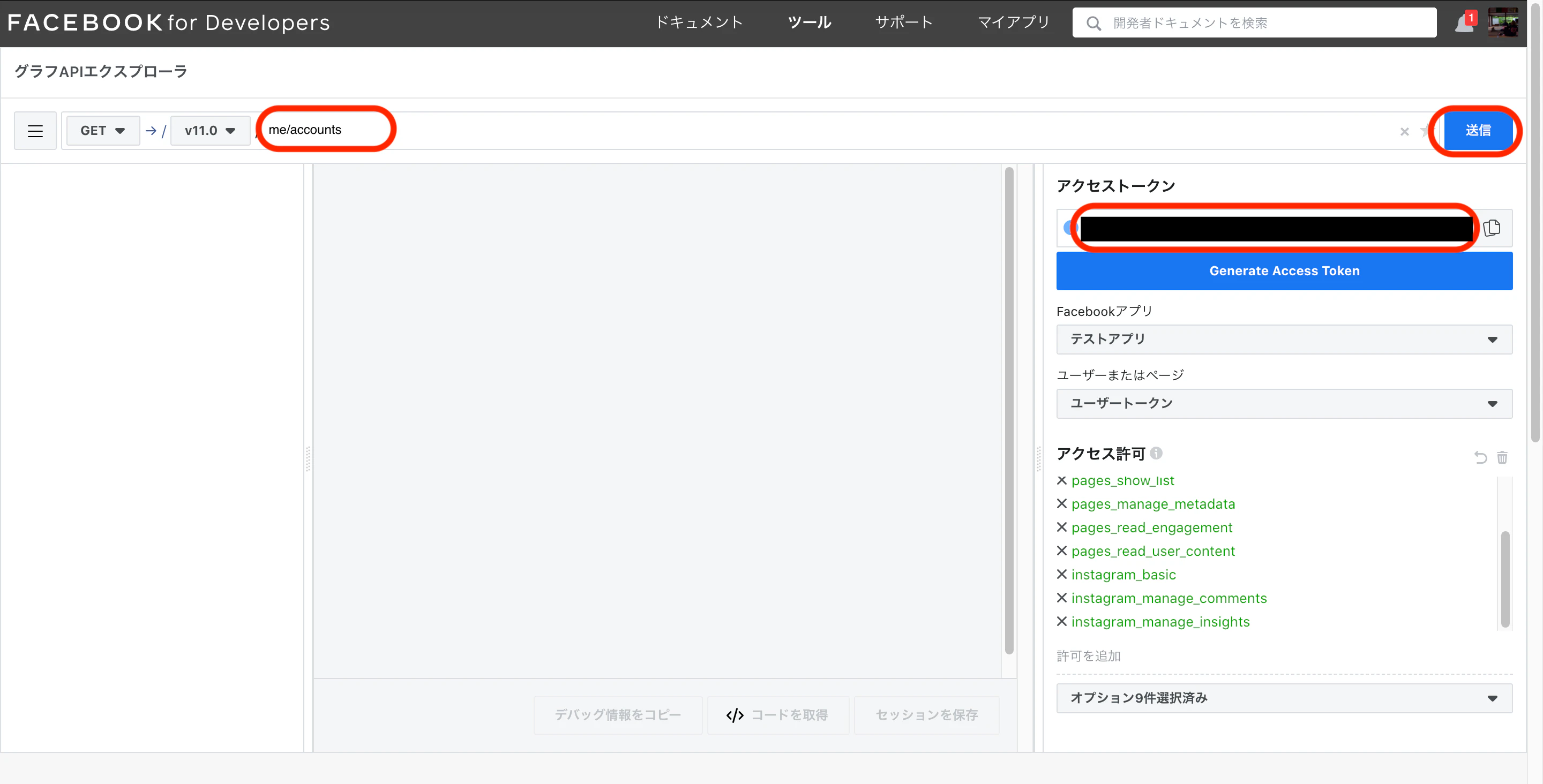Click the search magnifier icon
This screenshot has width=1543, height=784.
coord(1093,24)
